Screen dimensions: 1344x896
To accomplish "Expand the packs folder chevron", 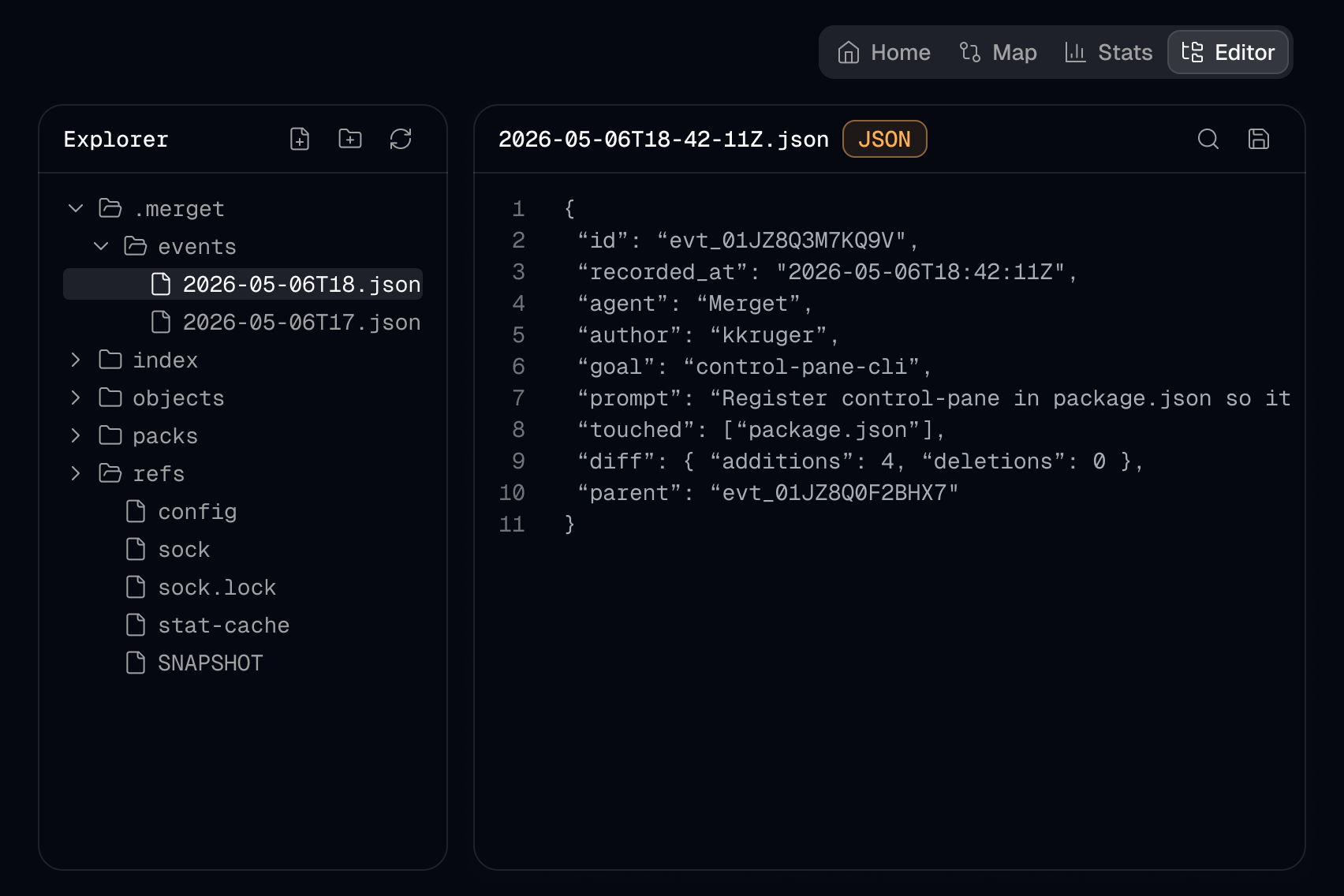I will point(76,435).
